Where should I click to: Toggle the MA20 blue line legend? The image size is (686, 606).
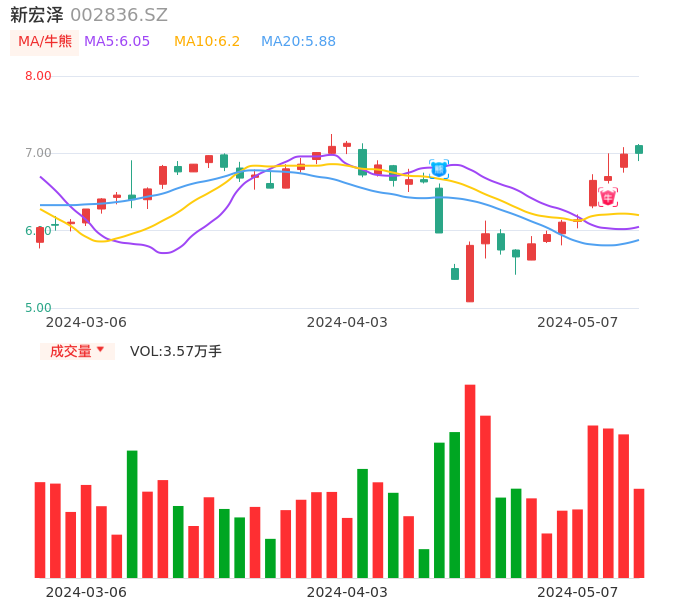298,42
